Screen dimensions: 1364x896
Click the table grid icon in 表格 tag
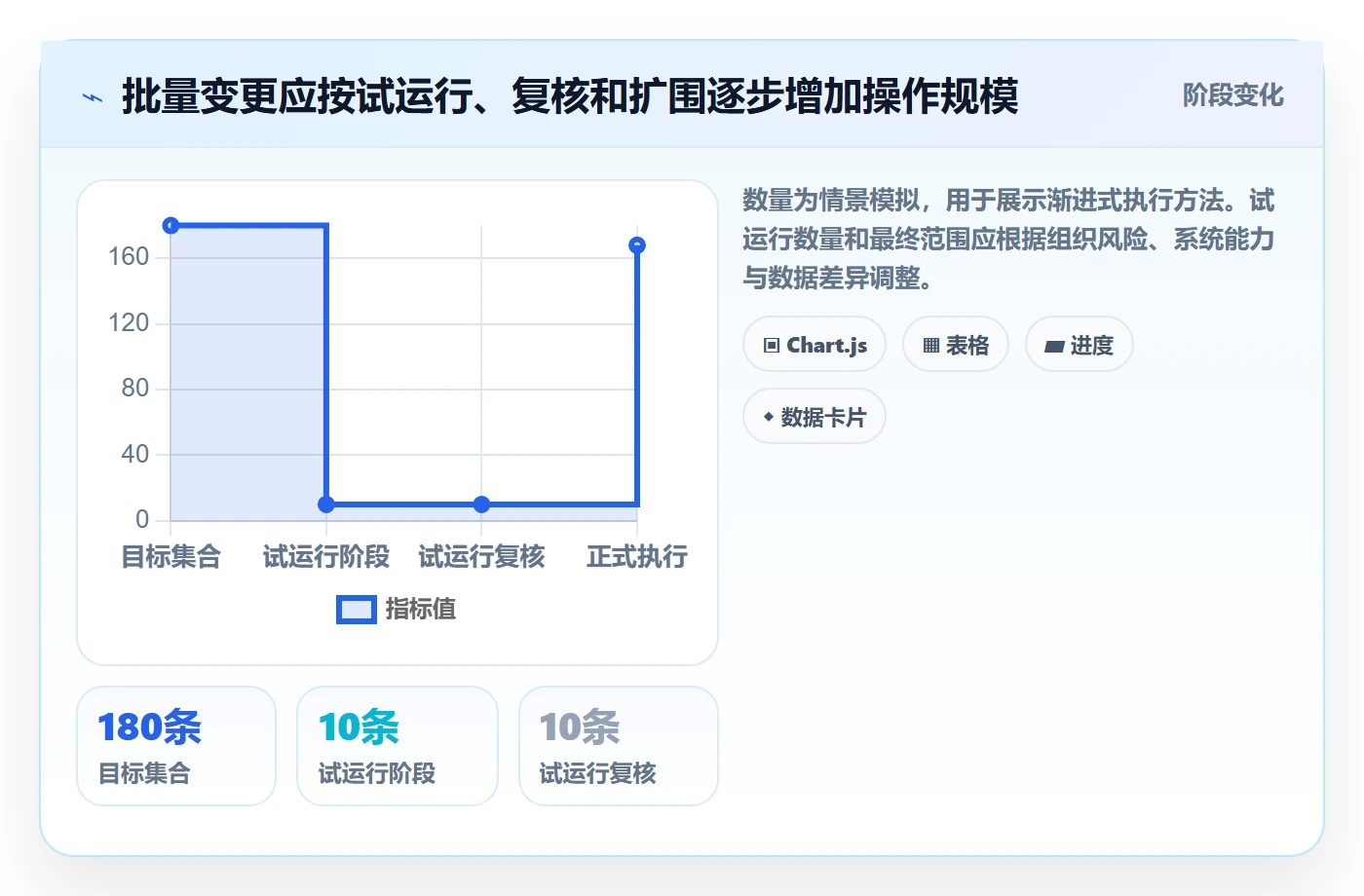click(931, 346)
